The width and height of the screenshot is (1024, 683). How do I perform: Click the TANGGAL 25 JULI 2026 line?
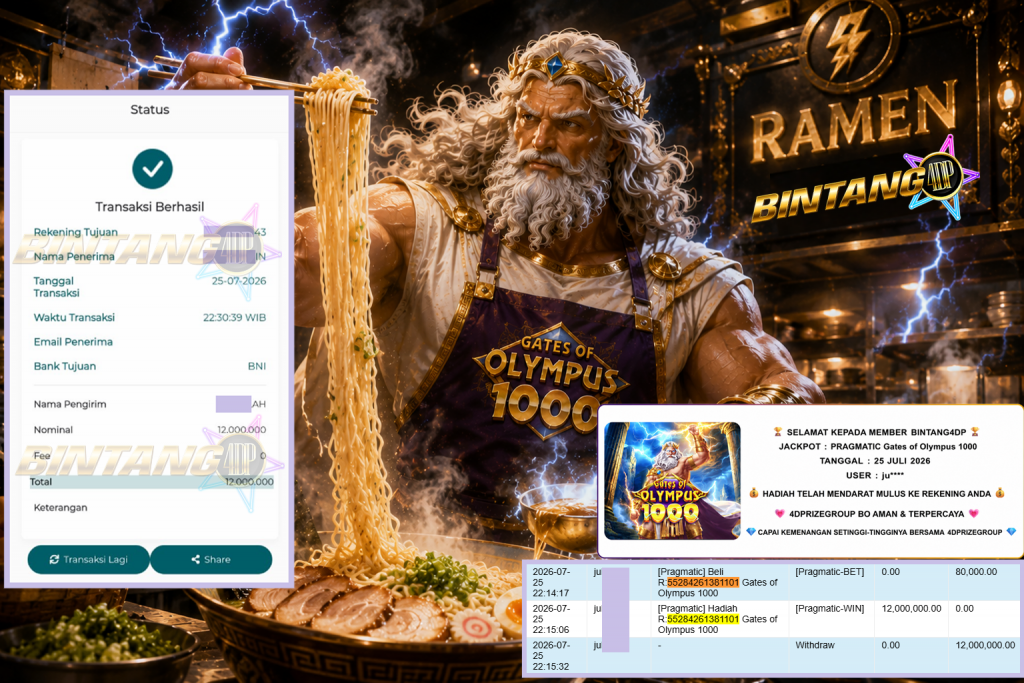click(x=874, y=461)
